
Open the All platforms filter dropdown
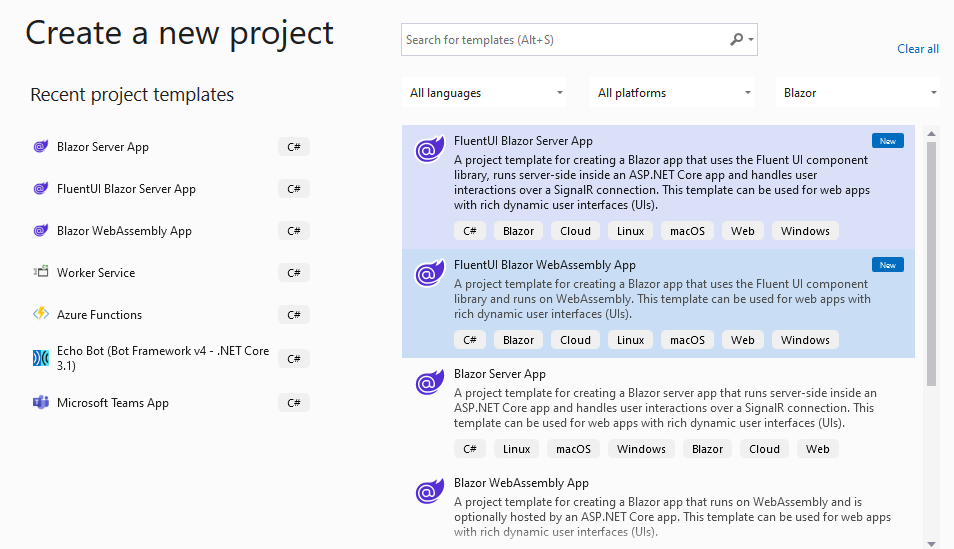point(672,93)
